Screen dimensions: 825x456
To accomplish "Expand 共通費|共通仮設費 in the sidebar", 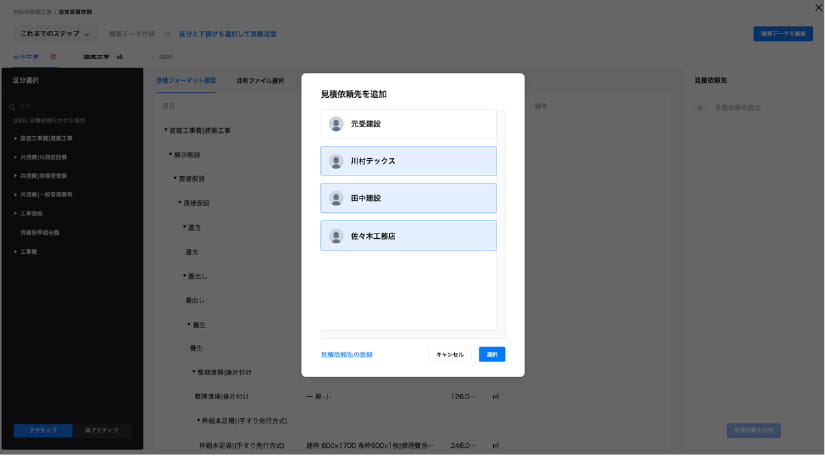I will pyautogui.click(x=15, y=157).
